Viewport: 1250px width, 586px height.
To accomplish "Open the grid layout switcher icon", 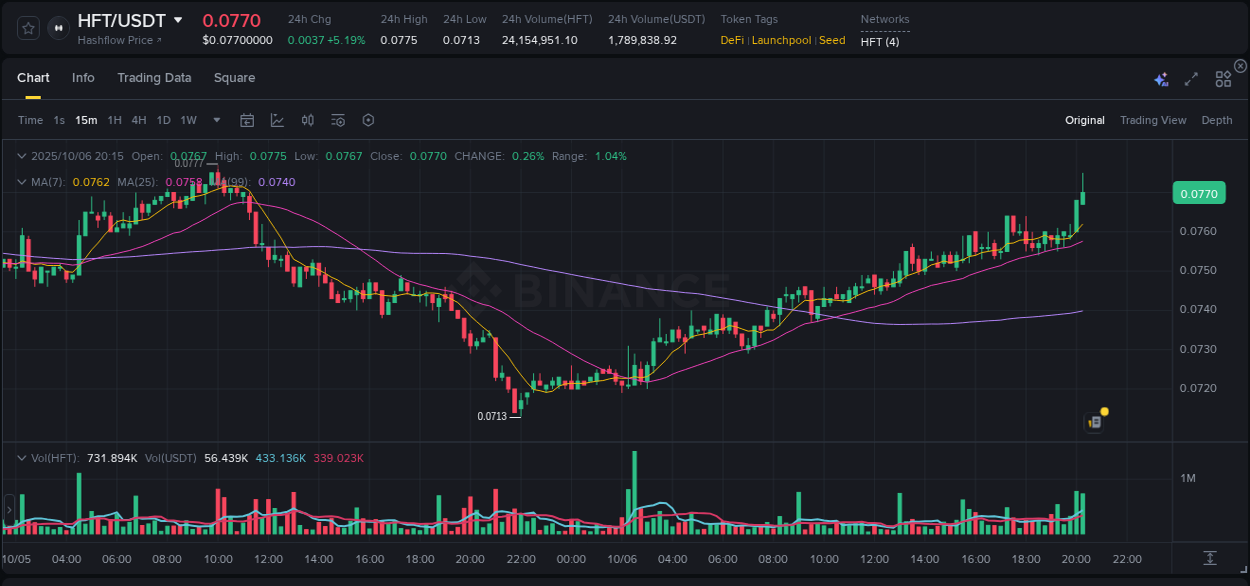I will point(1222,78).
